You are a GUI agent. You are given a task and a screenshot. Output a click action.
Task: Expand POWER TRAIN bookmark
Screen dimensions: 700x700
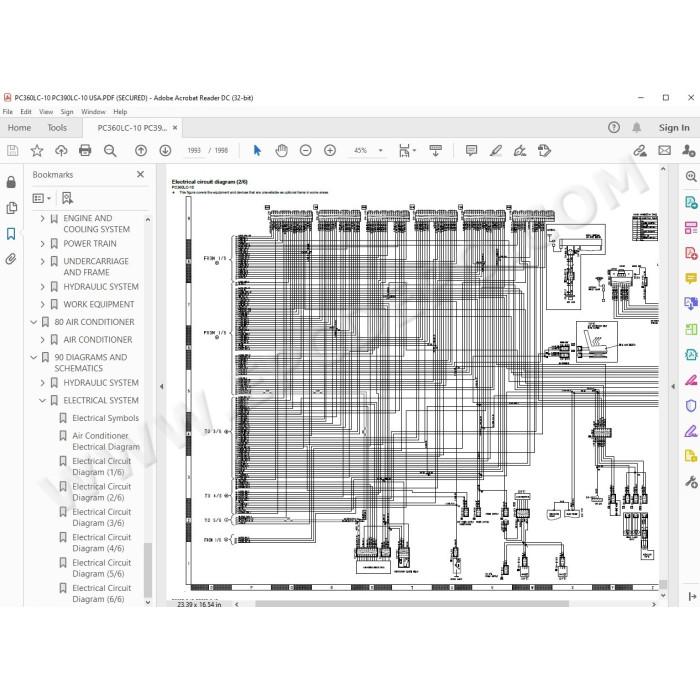pos(42,244)
